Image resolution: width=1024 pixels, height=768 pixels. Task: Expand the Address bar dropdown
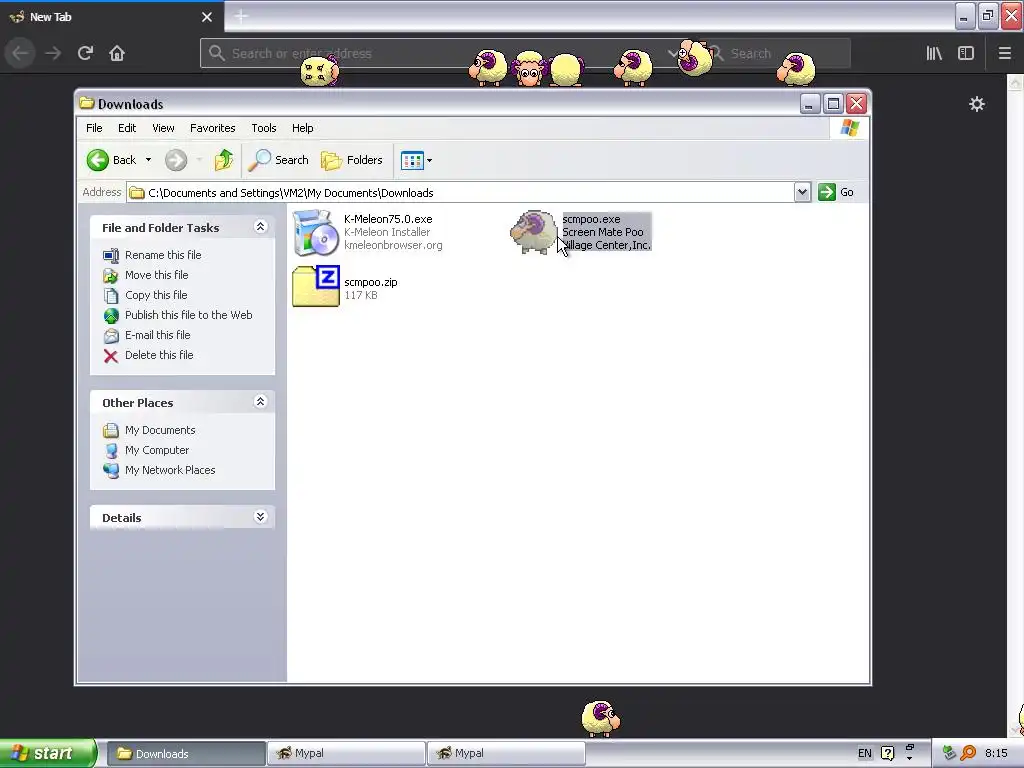tap(802, 192)
